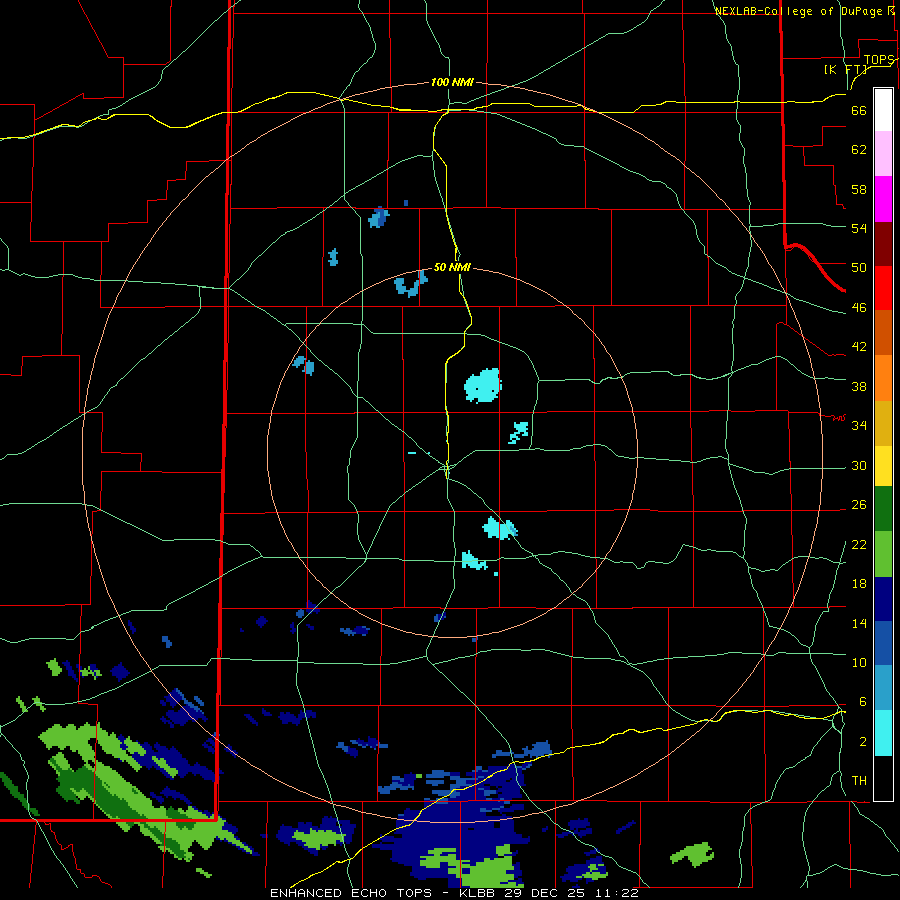Select the 11:22 timestamp
The width and height of the screenshot is (900, 900).
[x=616, y=893]
